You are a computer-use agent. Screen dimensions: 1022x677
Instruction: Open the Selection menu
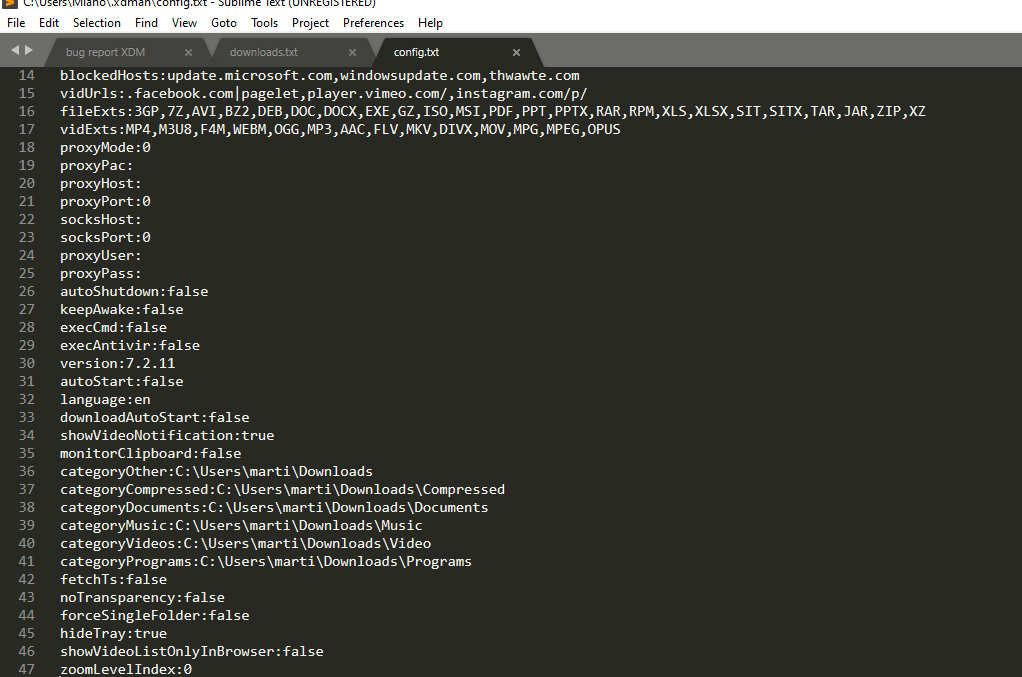pos(96,22)
